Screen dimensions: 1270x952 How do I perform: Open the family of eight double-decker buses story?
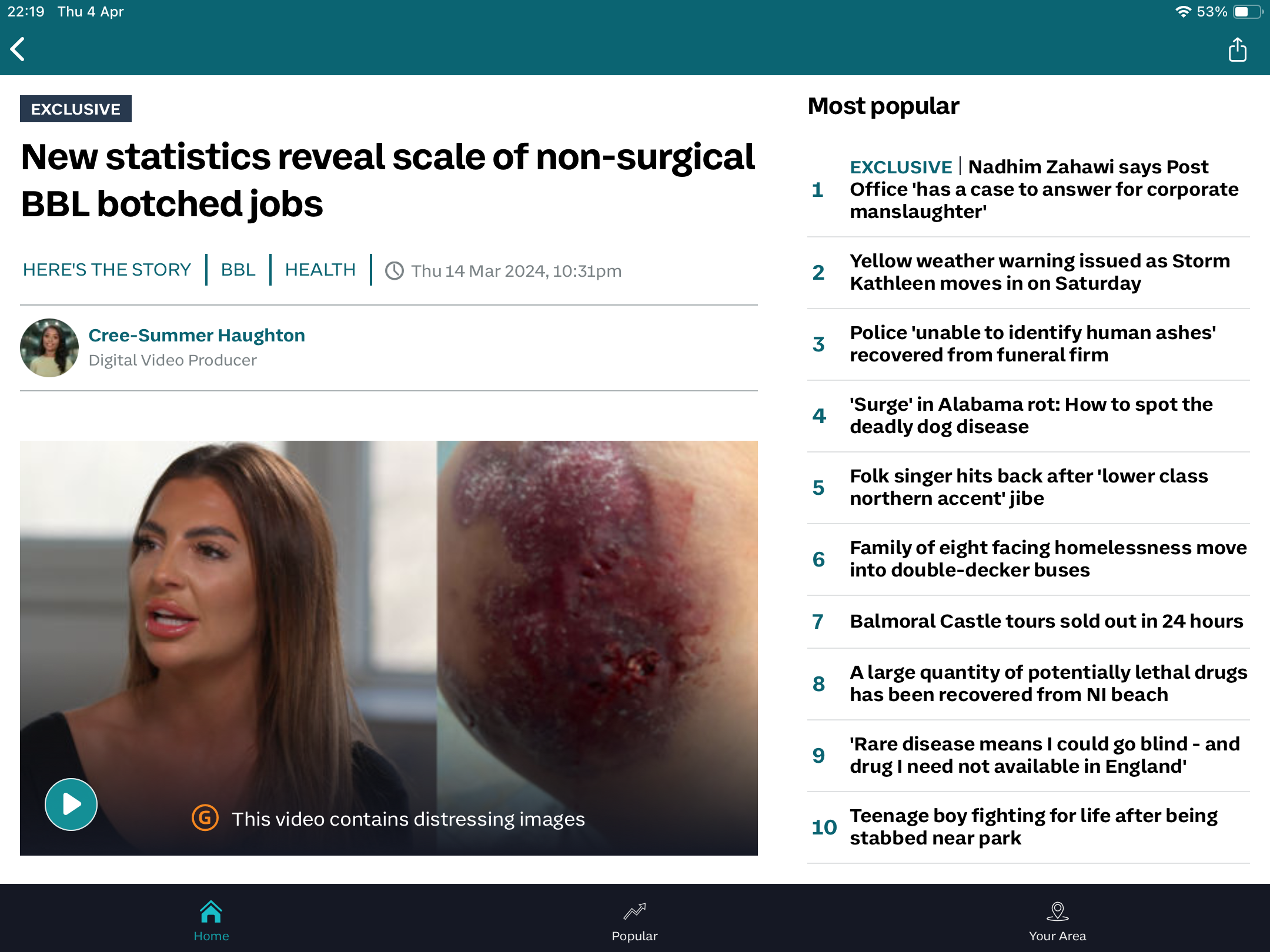point(1028,559)
